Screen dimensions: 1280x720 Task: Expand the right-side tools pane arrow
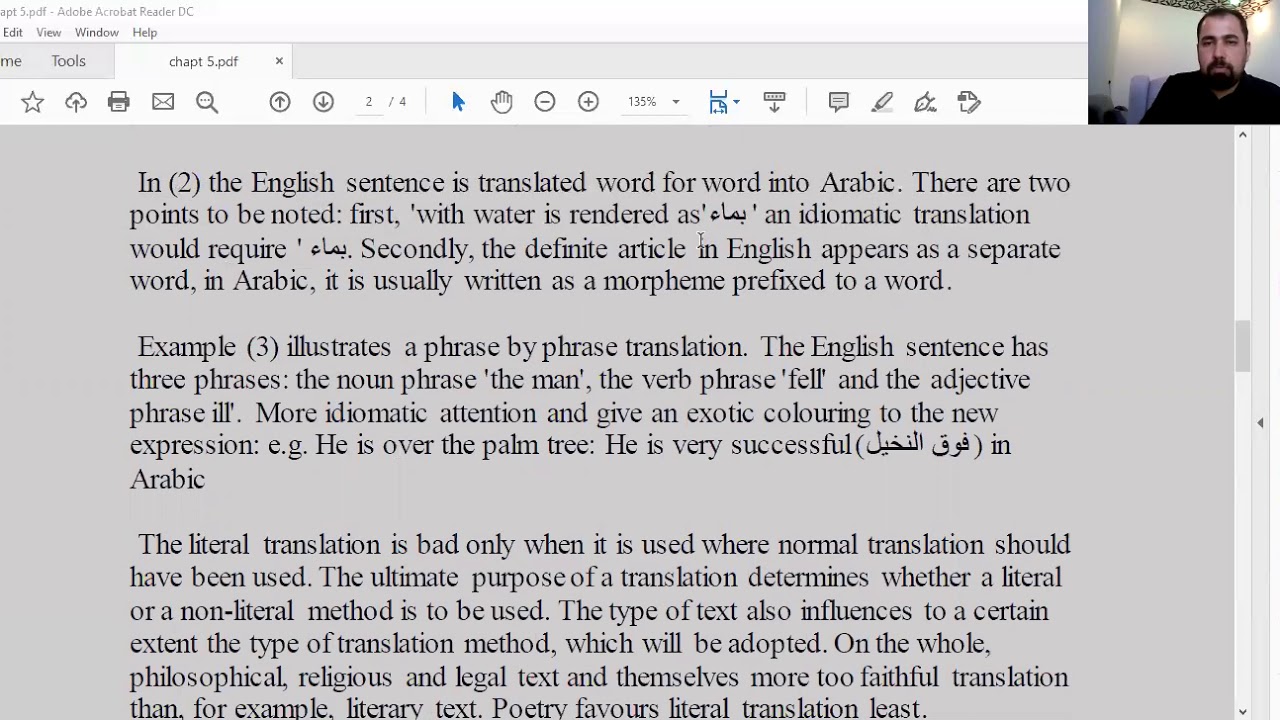pos(1260,423)
